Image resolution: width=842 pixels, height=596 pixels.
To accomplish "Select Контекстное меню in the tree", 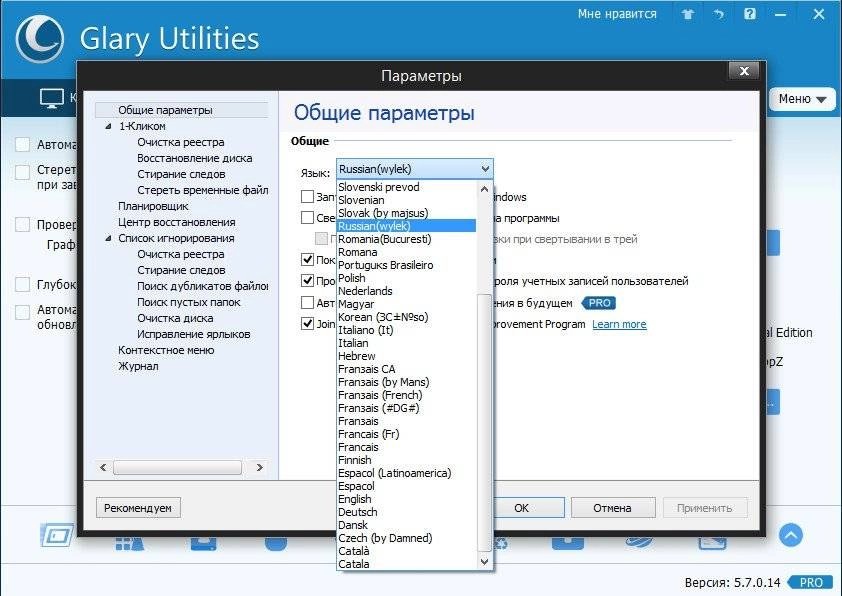I will [x=166, y=350].
